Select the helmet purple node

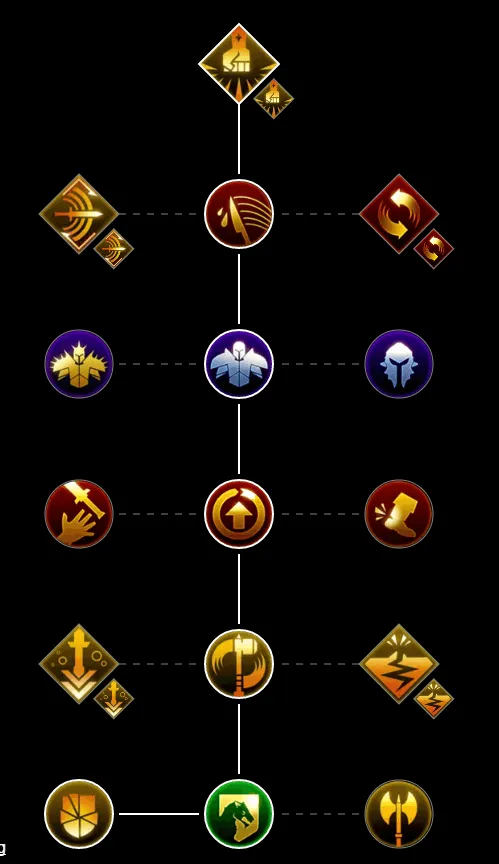click(x=399, y=364)
